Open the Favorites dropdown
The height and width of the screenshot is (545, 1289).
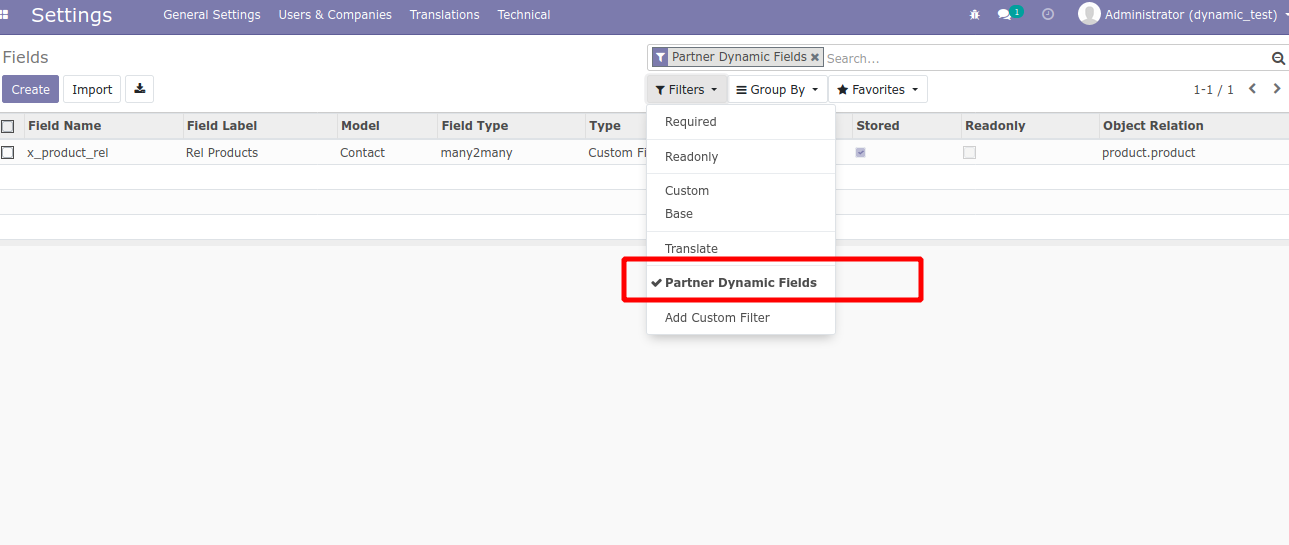[x=877, y=90]
